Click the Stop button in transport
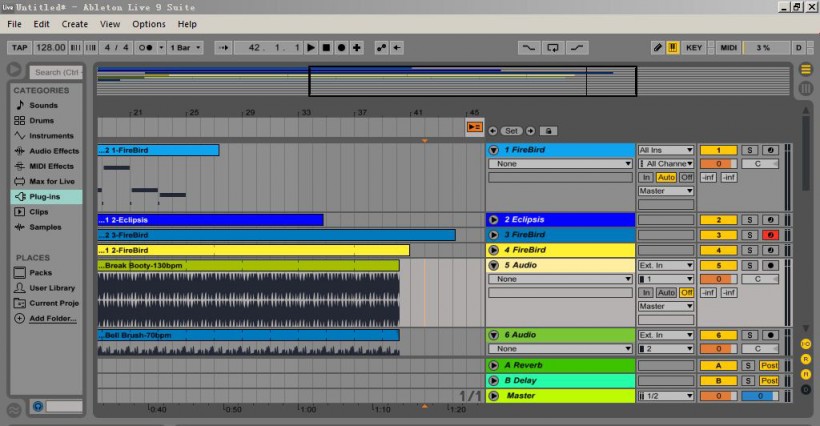820x426 pixels. pyautogui.click(x=326, y=47)
